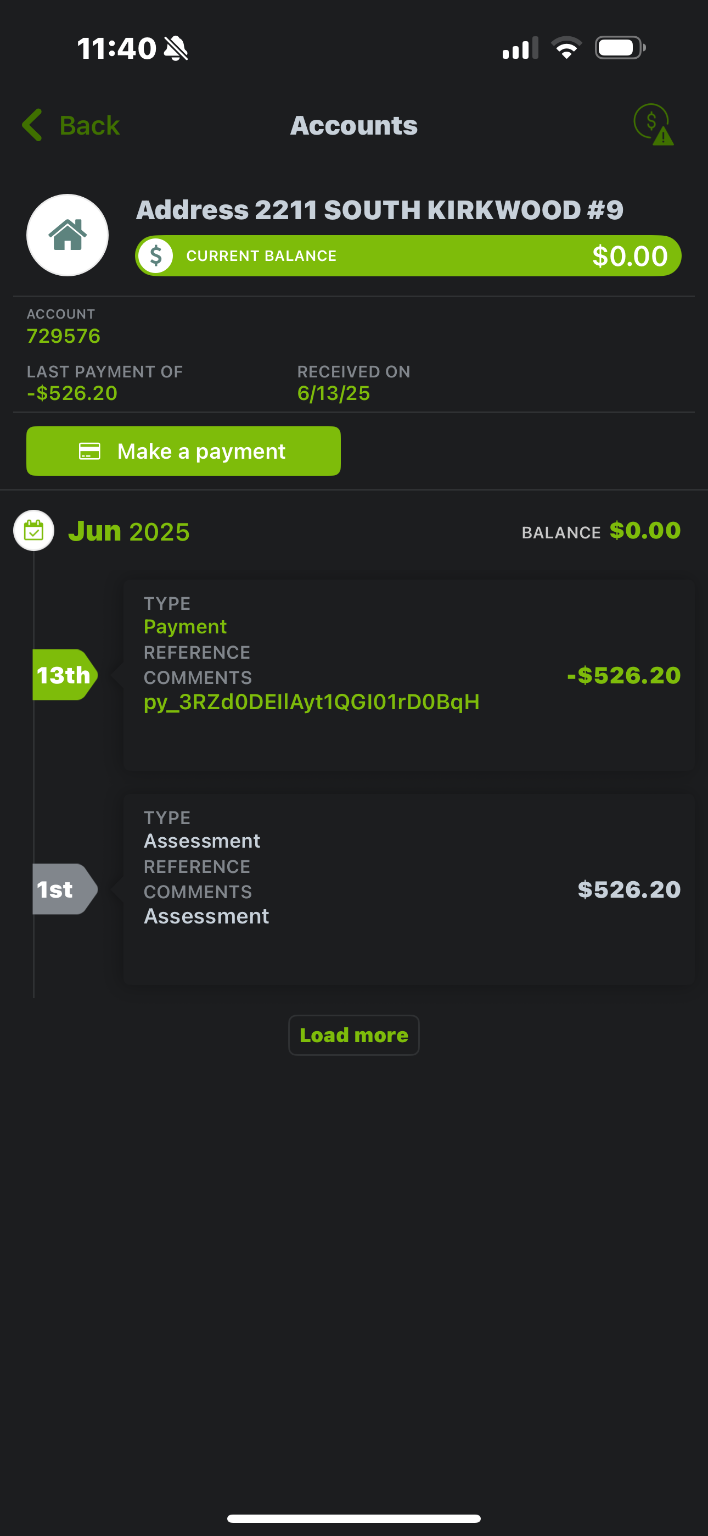This screenshot has width=708, height=1536.
Task: Tap the credit card icon on payment button
Action: click(90, 452)
